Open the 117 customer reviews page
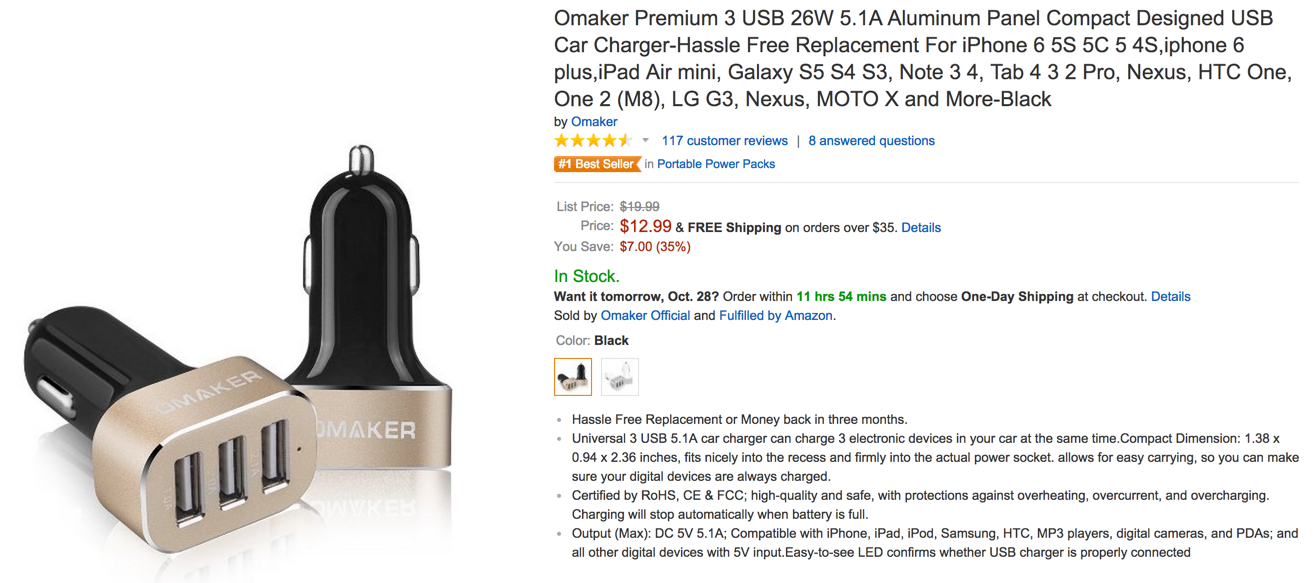This screenshot has width=1313, height=583. coord(724,140)
